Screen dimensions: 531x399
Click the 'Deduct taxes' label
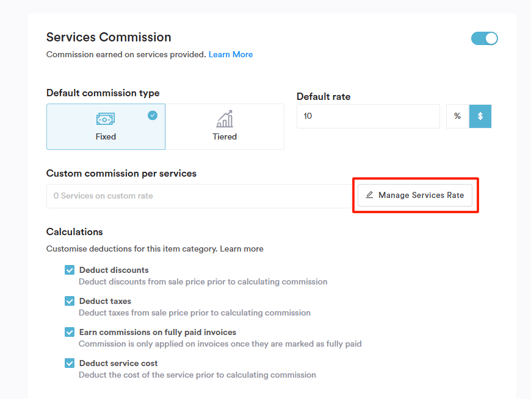click(105, 301)
